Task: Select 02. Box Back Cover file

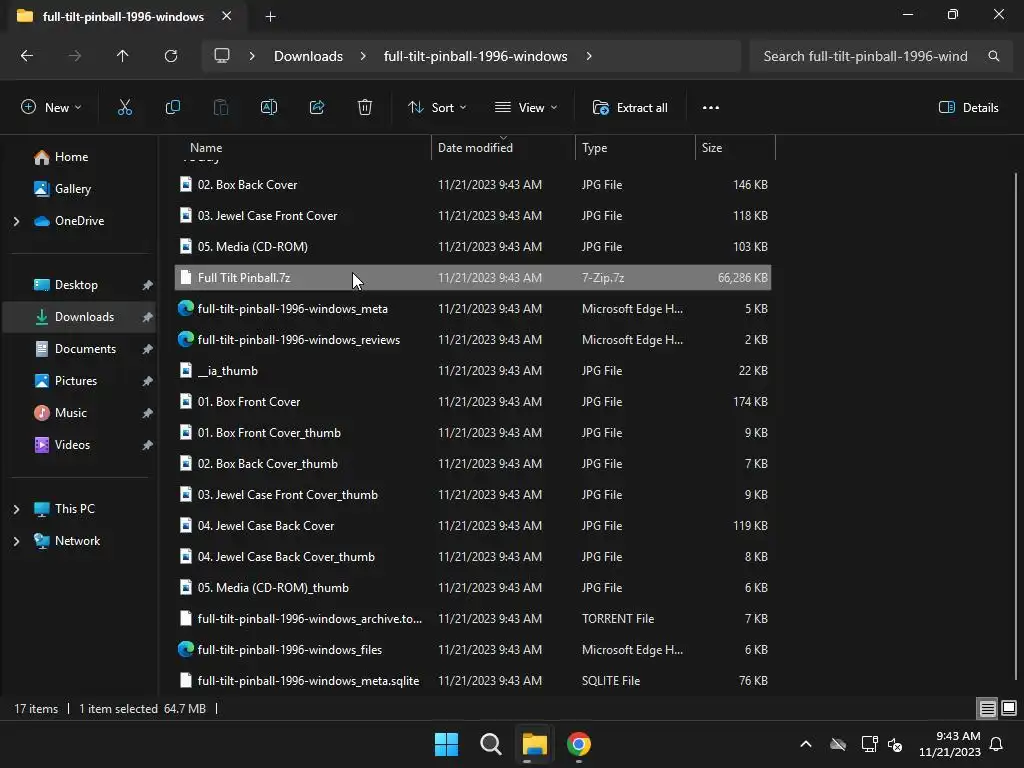Action: click(473, 185)
